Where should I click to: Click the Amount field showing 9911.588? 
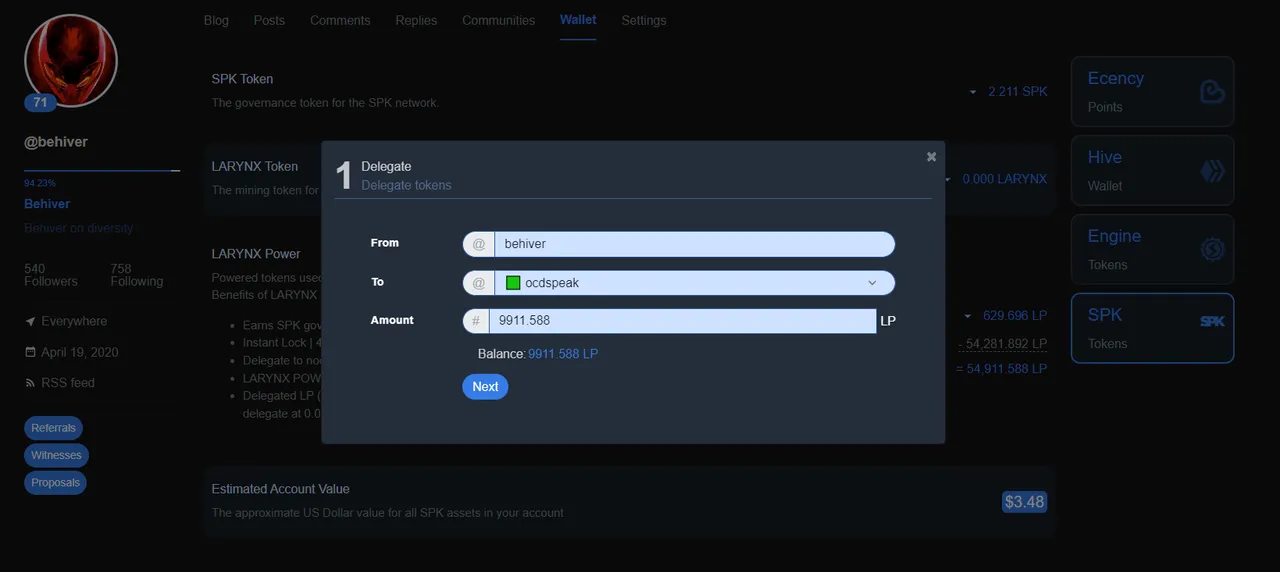[682, 321]
